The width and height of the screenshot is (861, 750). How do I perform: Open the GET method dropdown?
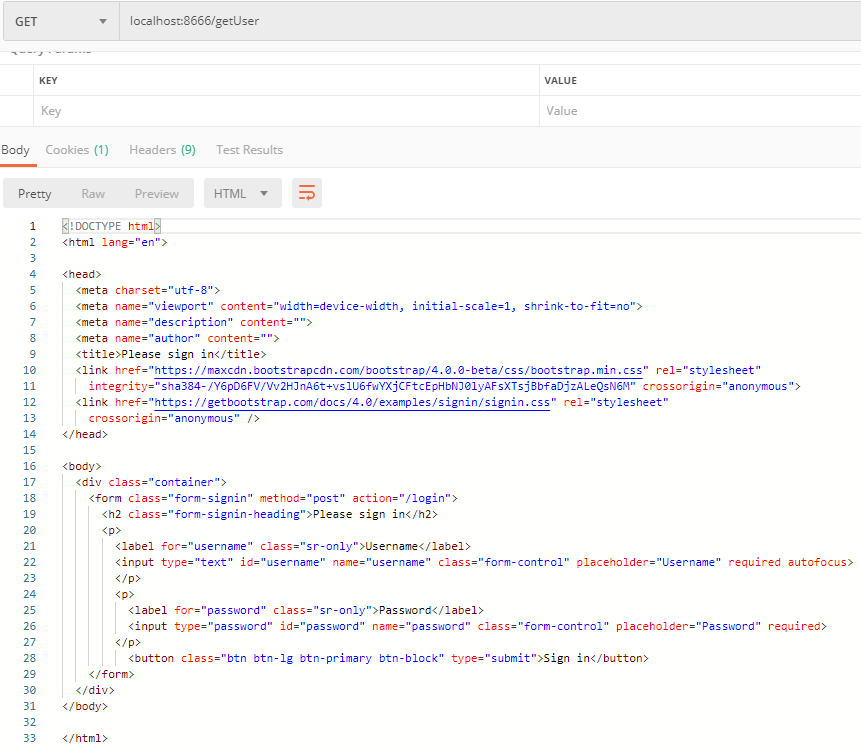coord(60,21)
